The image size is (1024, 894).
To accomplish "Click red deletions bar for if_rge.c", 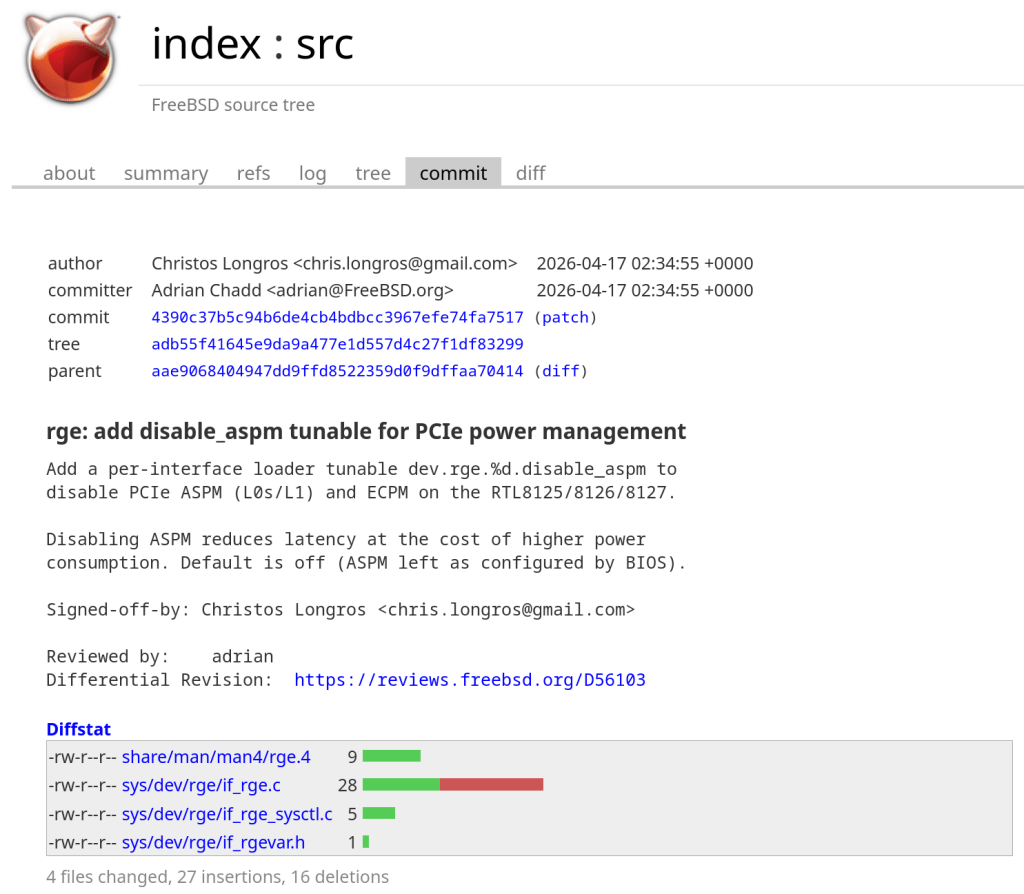I will click(491, 785).
